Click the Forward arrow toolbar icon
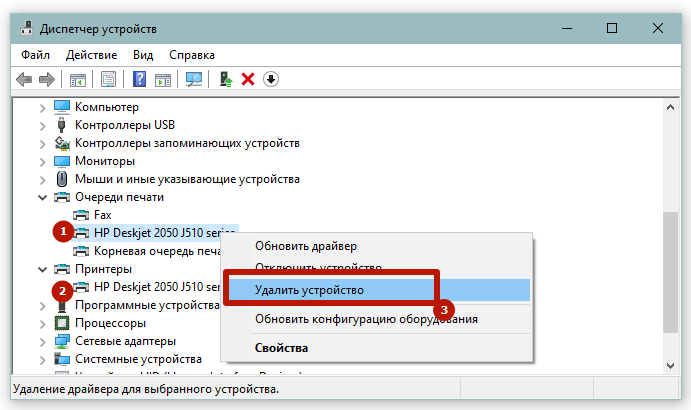The width and height of the screenshot is (691, 410). (x=47, y=79)
